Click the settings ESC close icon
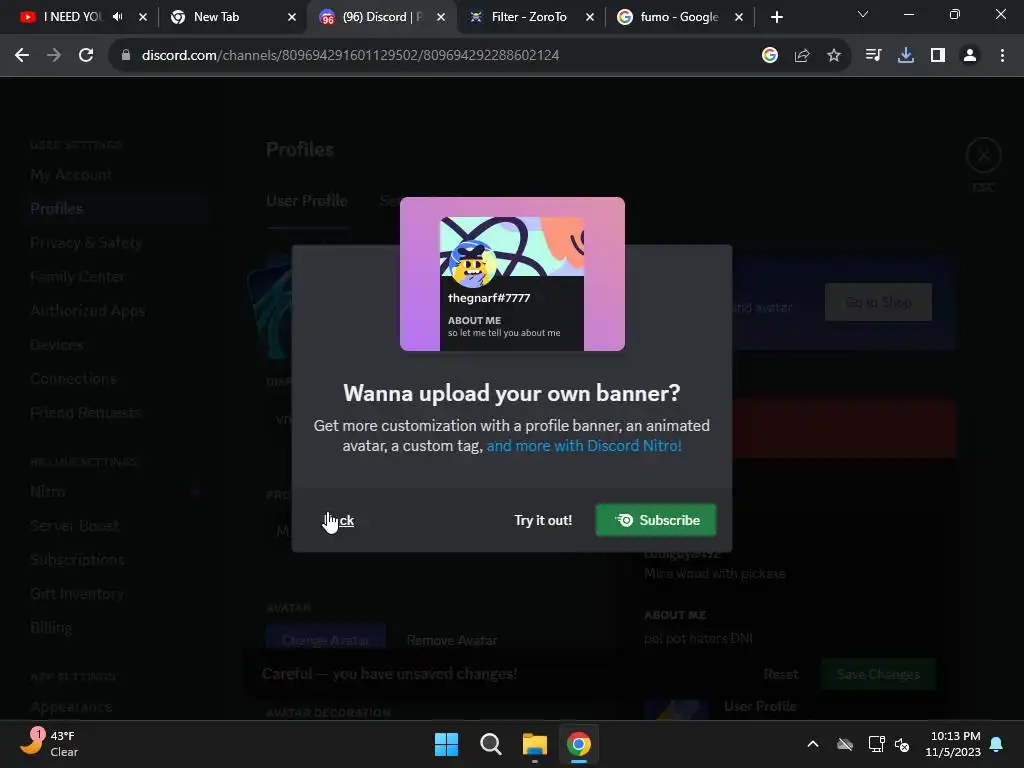The image size is (1024, 768). [984, 155]
